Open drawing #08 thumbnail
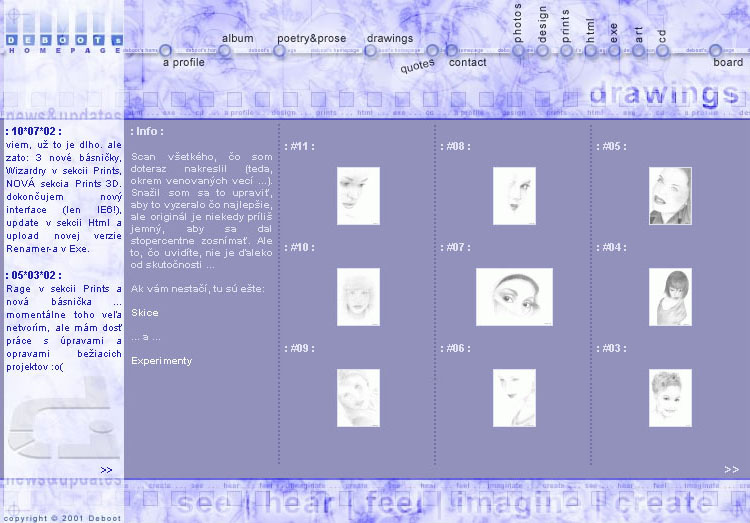This screenshot has width=750, height=523. [514, 195]
